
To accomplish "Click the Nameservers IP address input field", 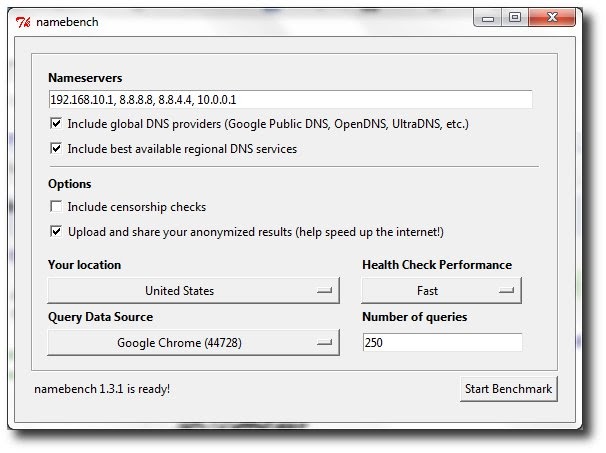I will 291,100.
